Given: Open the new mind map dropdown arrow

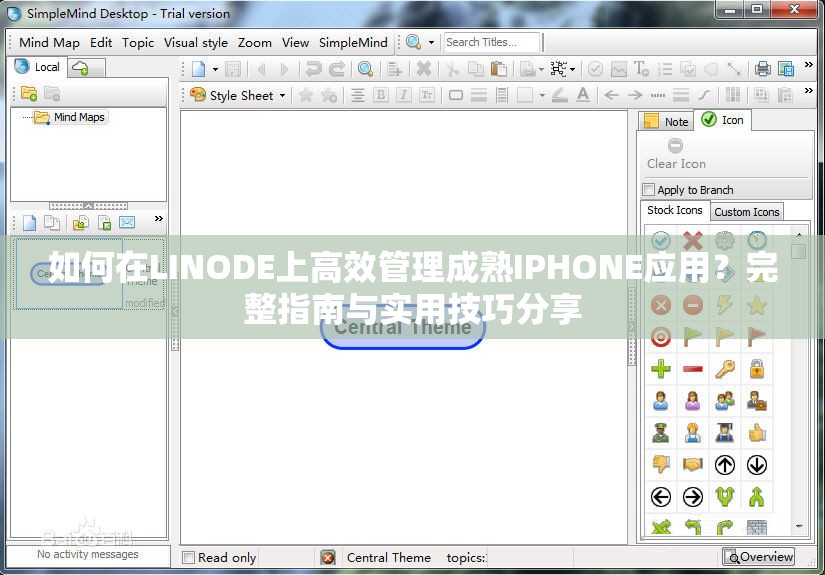Looking at the screenshot, I should click(215, 69).
